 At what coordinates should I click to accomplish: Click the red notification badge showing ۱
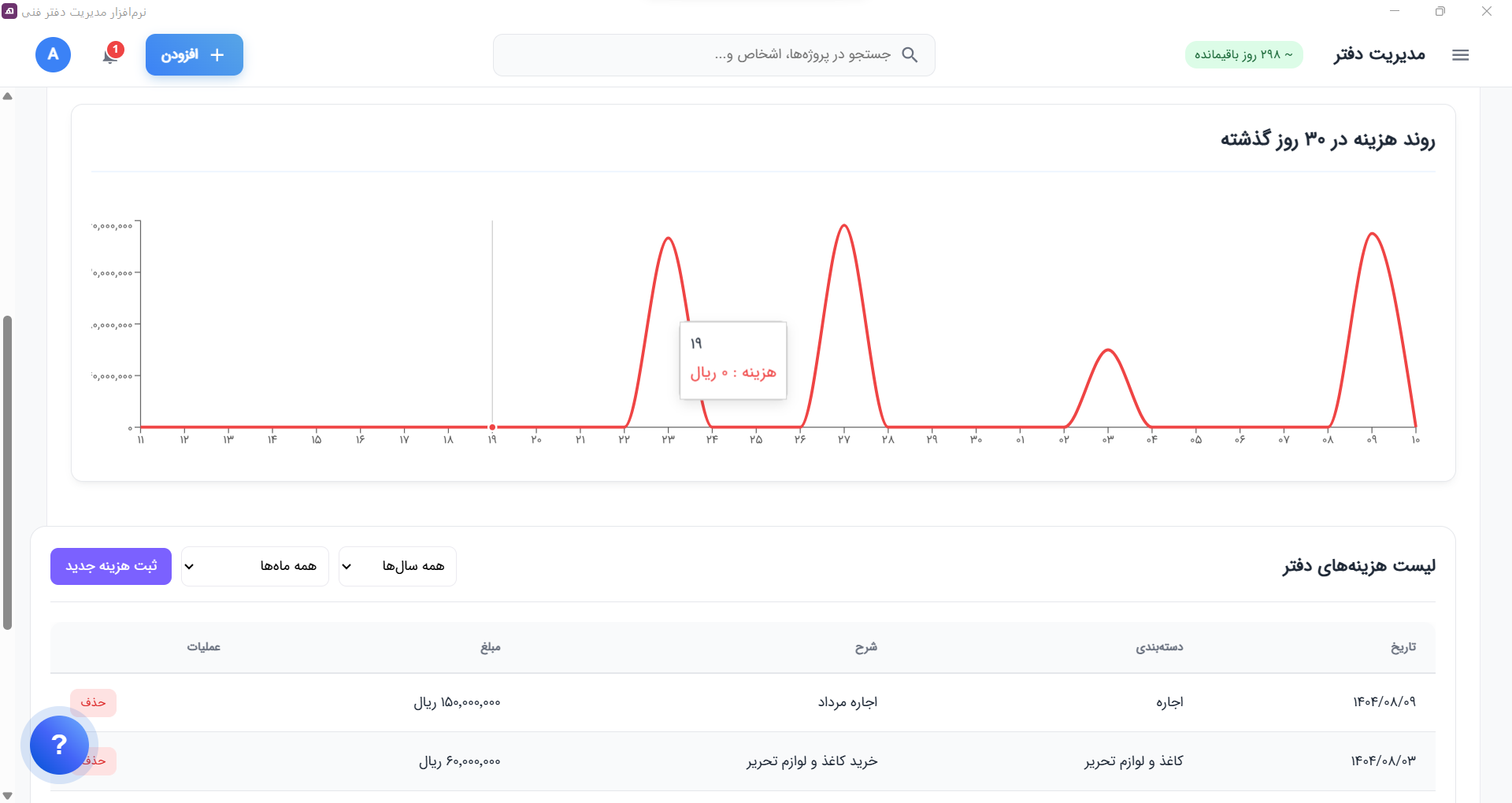pos(117,48)
